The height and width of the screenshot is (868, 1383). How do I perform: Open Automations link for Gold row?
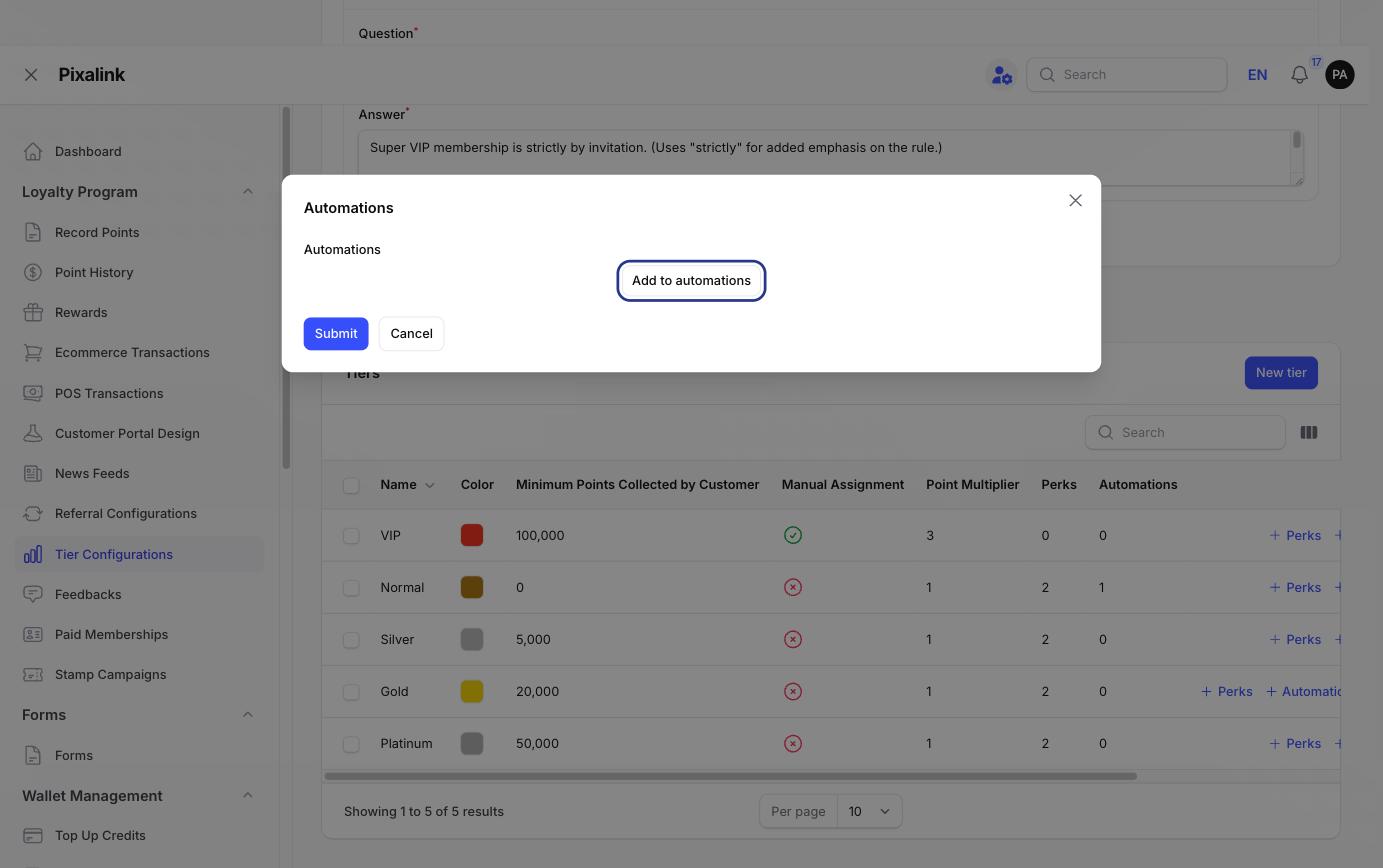pyautogui.click(x=1303, y=692)
